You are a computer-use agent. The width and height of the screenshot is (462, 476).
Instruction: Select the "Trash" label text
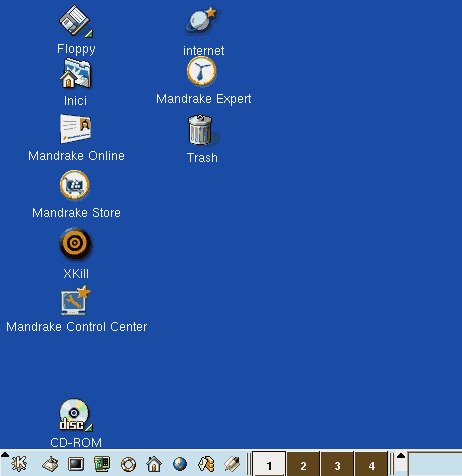tap(202, 158)
